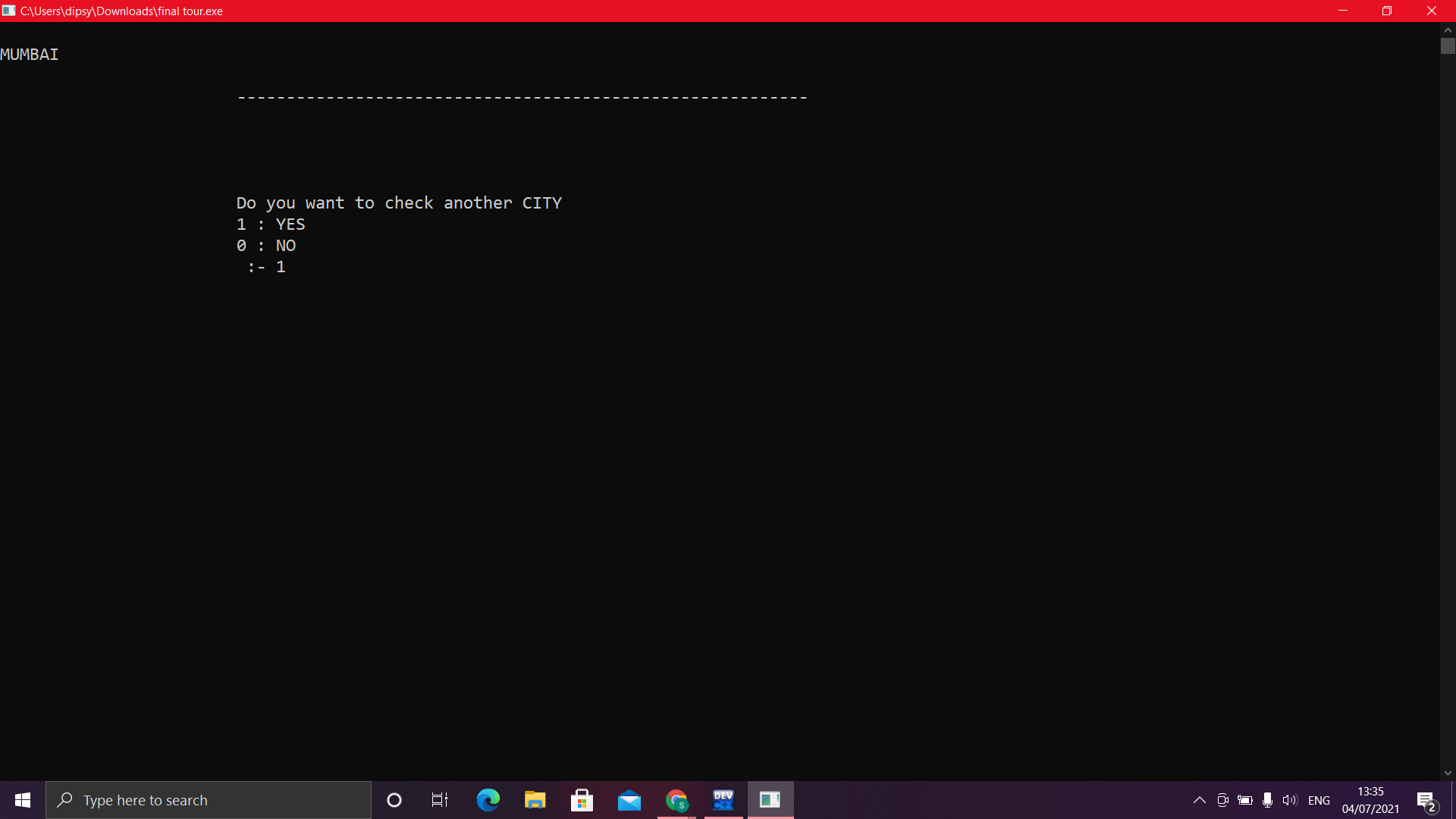
Task: Open Google Chrome from the taskbar
Action: pyautogui.click(x=676, y=800)
